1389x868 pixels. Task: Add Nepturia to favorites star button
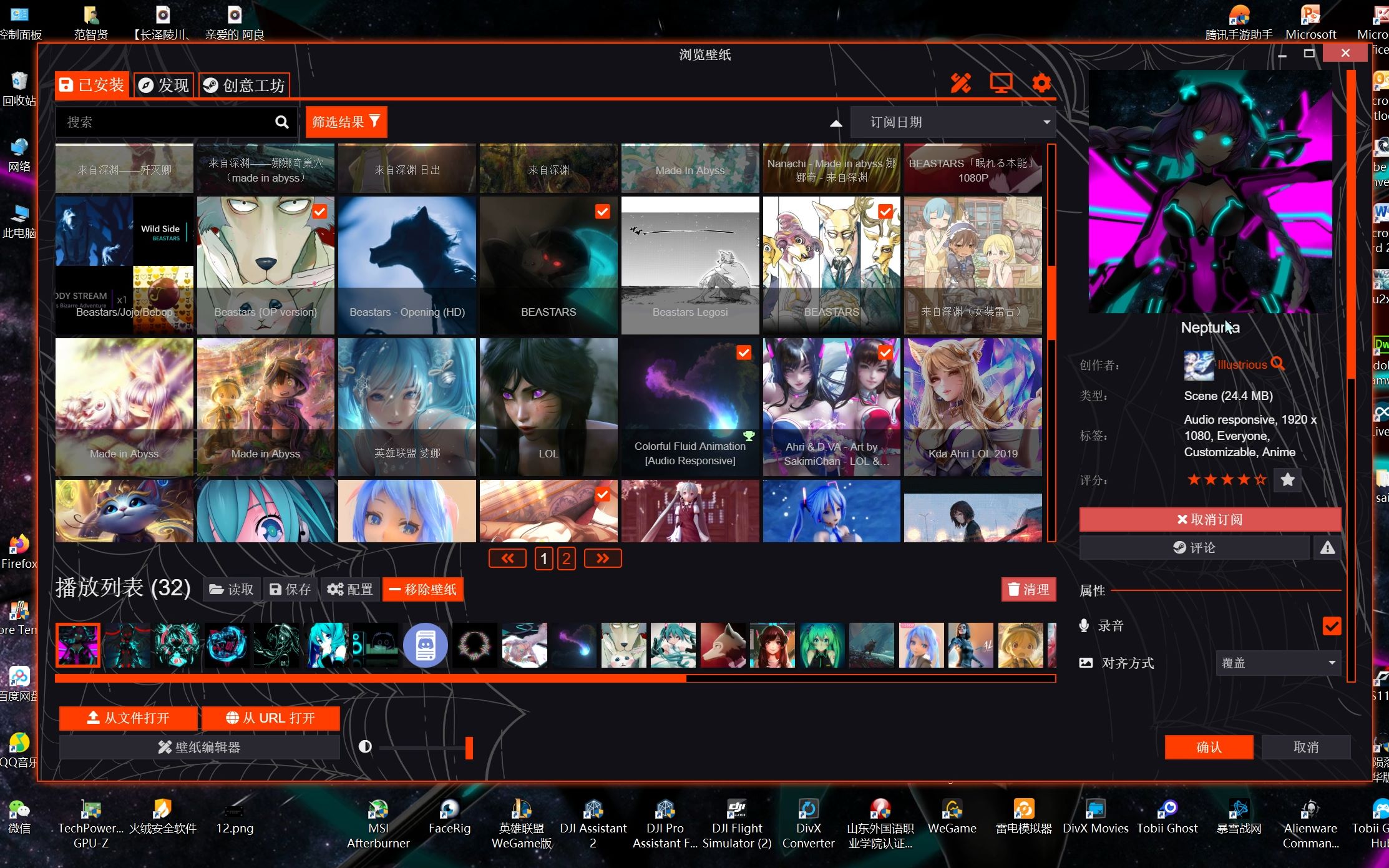[x=1287, y=480]
